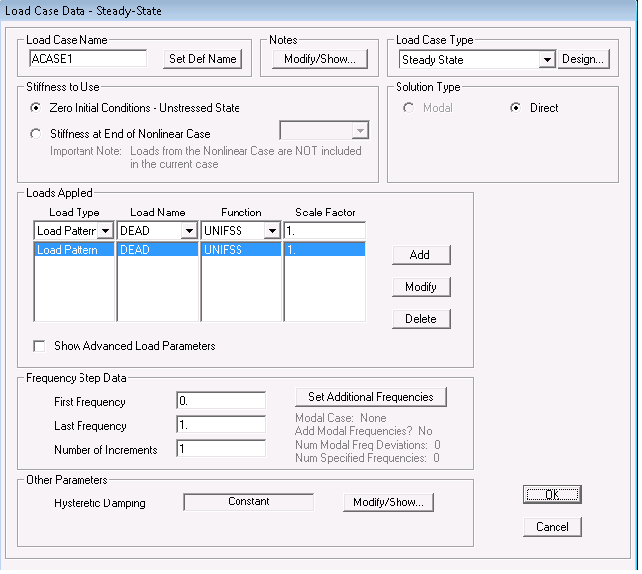Open Hysteretic Damping Modify/Show settings
This screenshot has height=574, width=642.
tap(388, 502)
